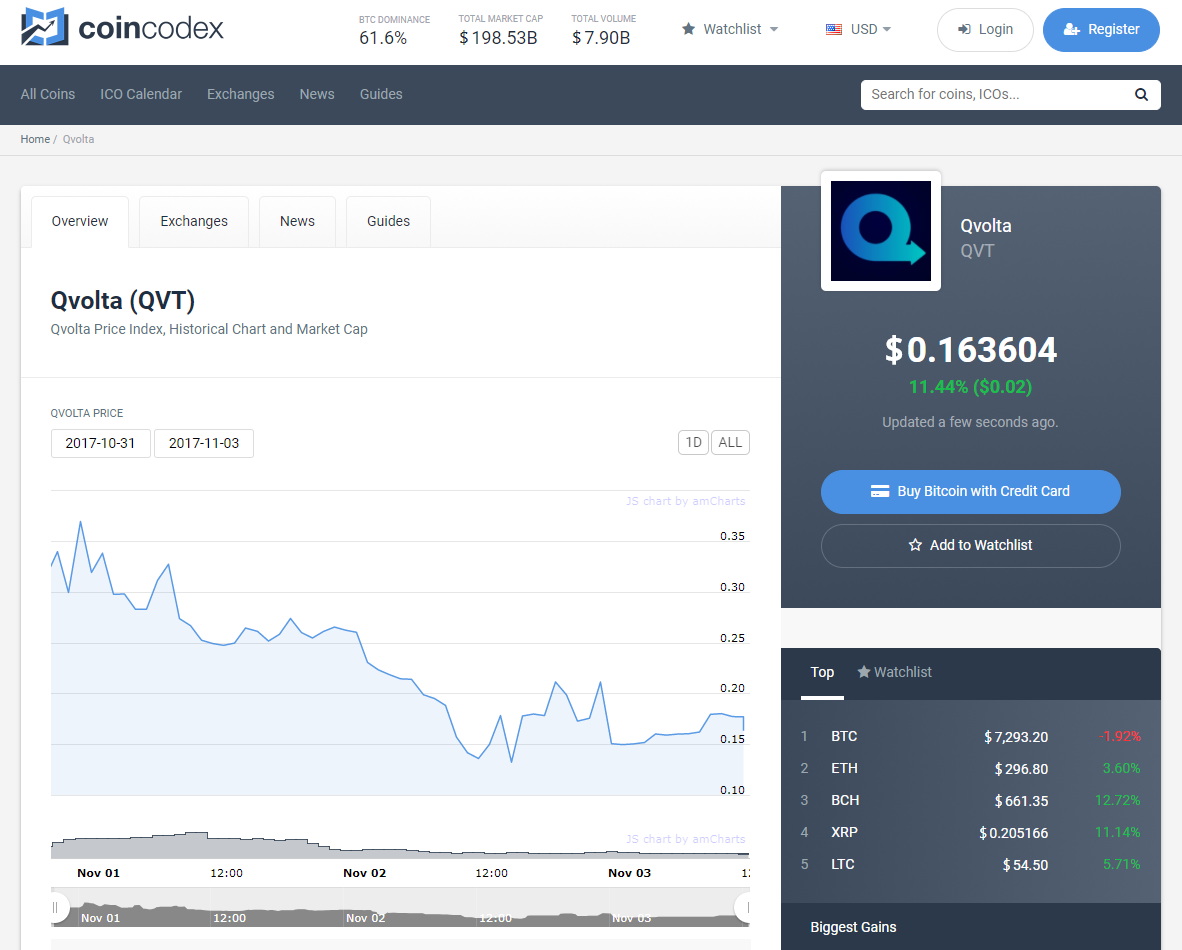Click the Total Market Cap value $198.53B
The width and height of the screenshot is (1182, 950).
tap(498, 38)
